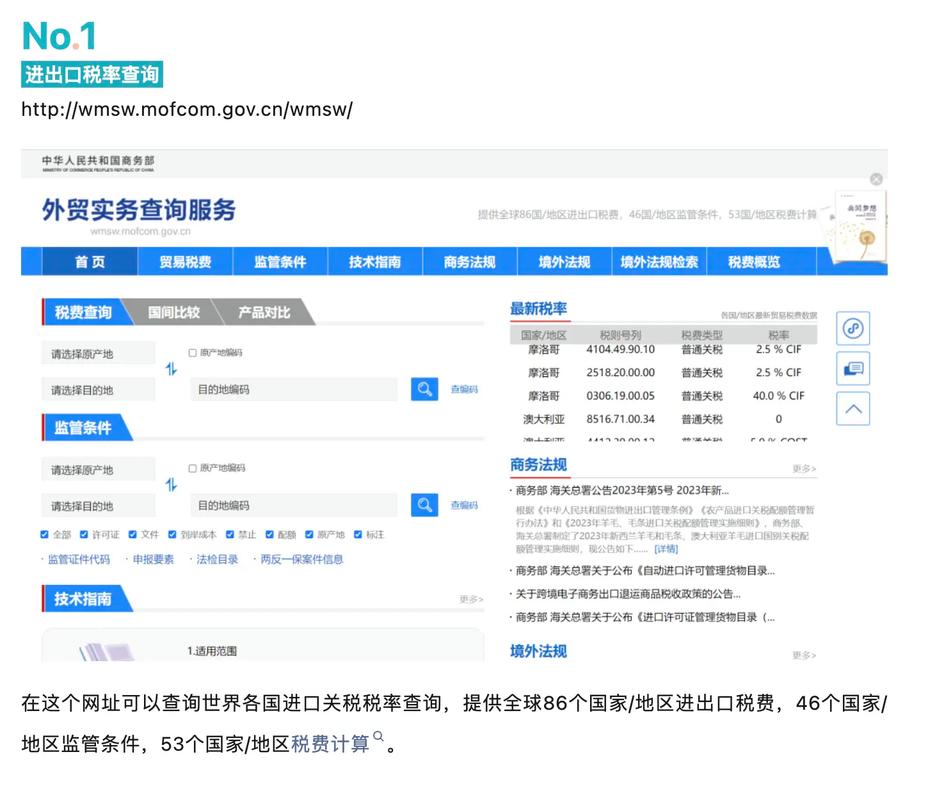The width and height of the screenshot is (928, 800).
Task: Click the Ministry of Commerce logo header
Action: pos(98,163)
